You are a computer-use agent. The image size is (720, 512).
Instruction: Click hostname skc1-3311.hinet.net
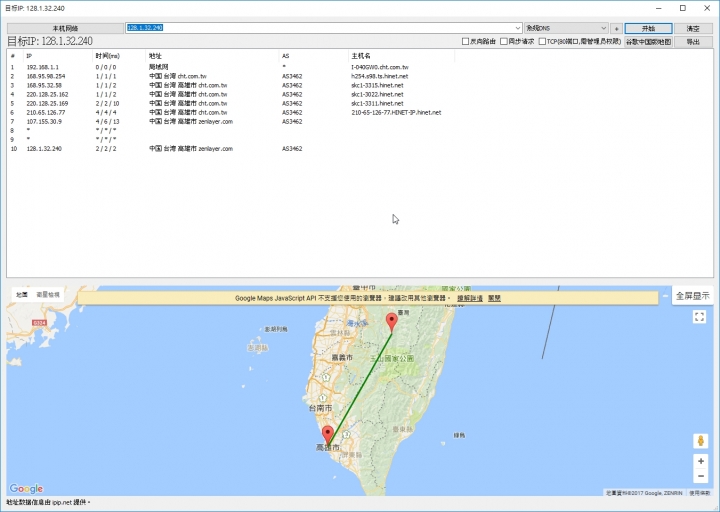pyautogui.click(x=377, y=103)
